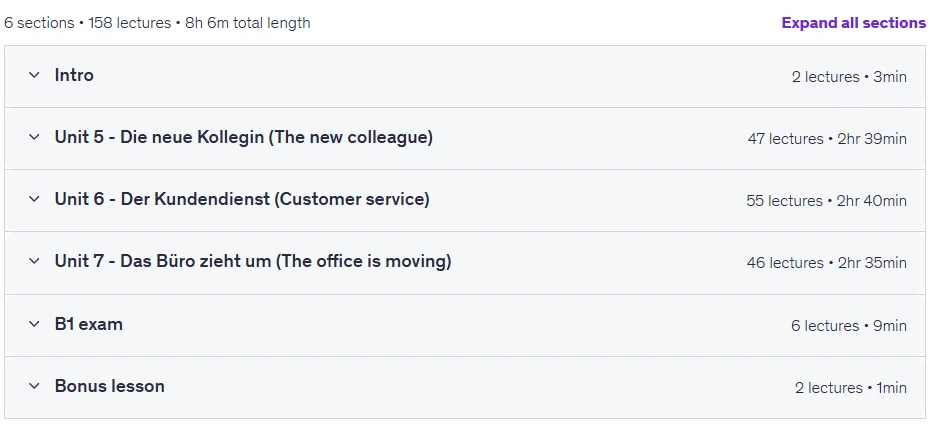This screenshot has height=424, width=931.
Task: Select Unit 7 - Das Büro zieht um
Action: point(253,261)
